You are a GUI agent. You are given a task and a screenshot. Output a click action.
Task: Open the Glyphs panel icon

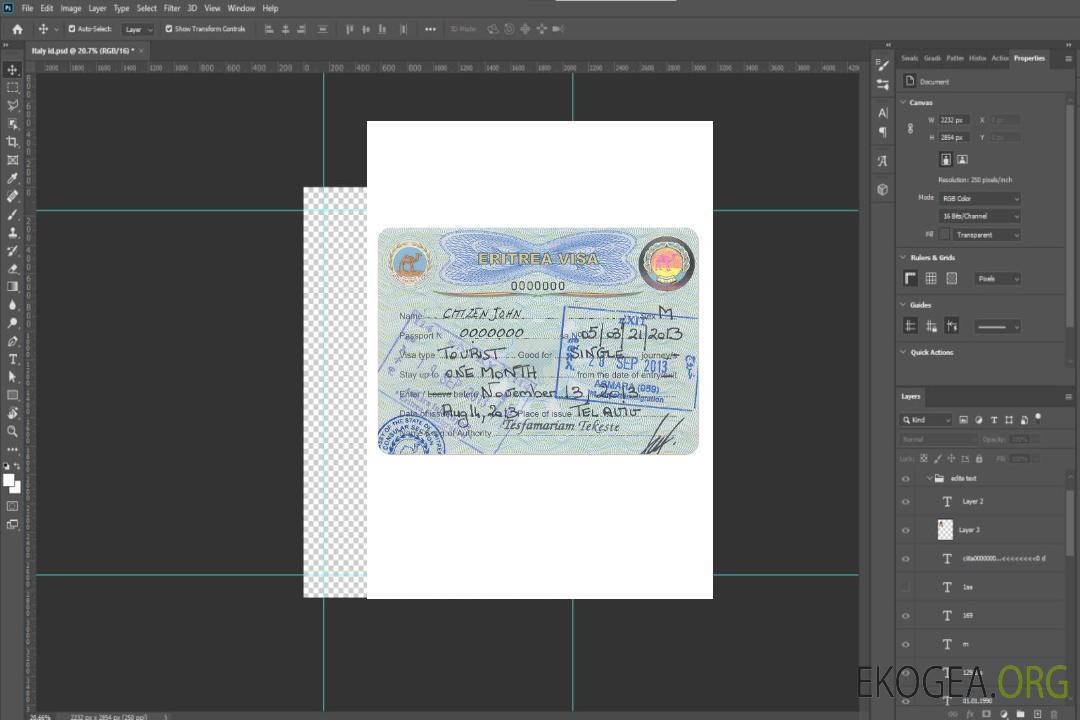[883, 161]
